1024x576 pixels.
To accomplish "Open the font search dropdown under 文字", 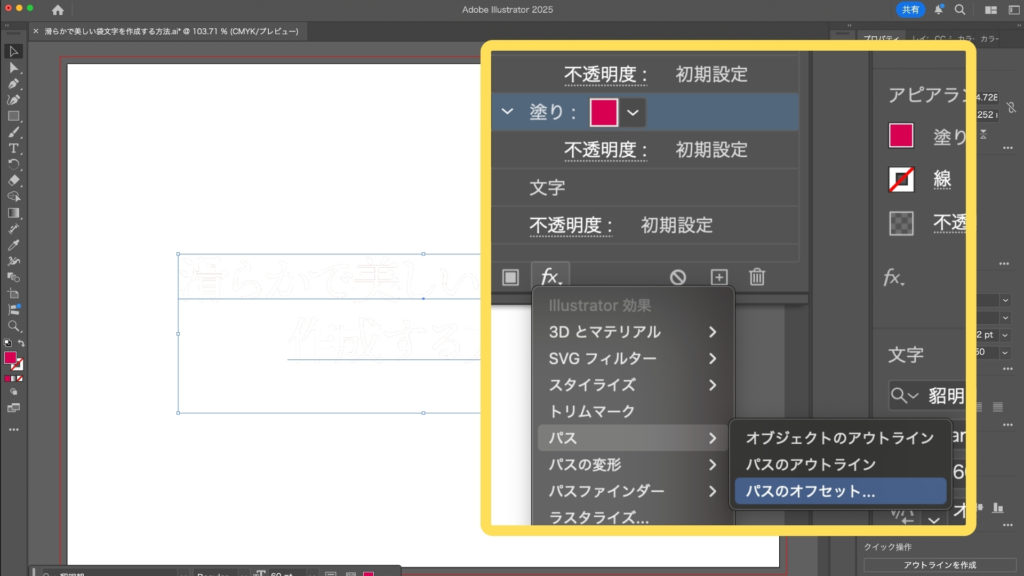I will pos(905,396).
